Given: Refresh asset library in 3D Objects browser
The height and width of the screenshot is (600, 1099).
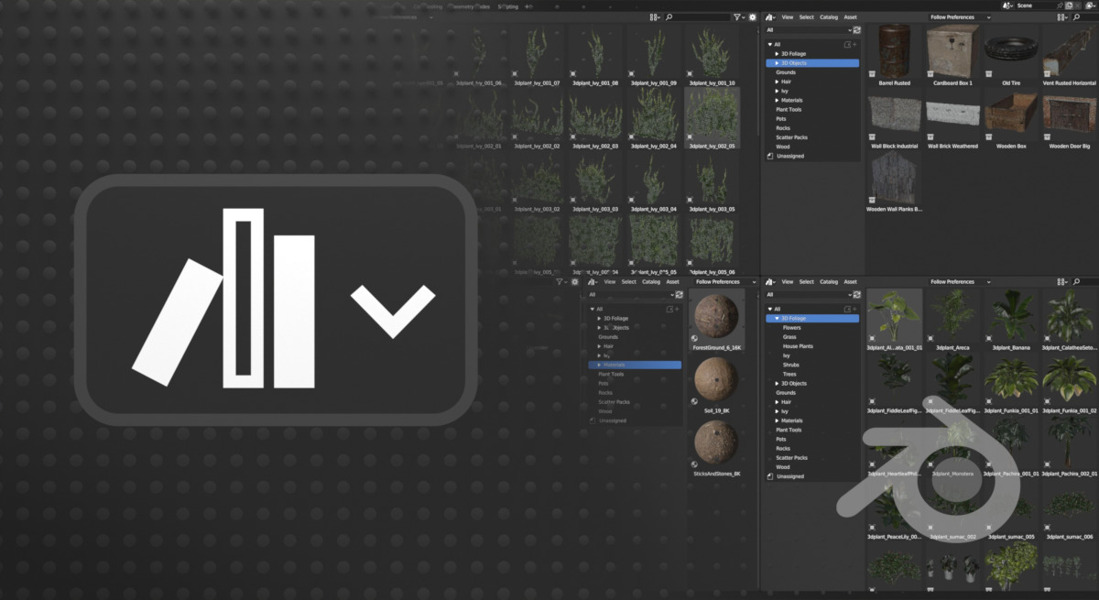Looking at the screenshot, I should point(856,30).
